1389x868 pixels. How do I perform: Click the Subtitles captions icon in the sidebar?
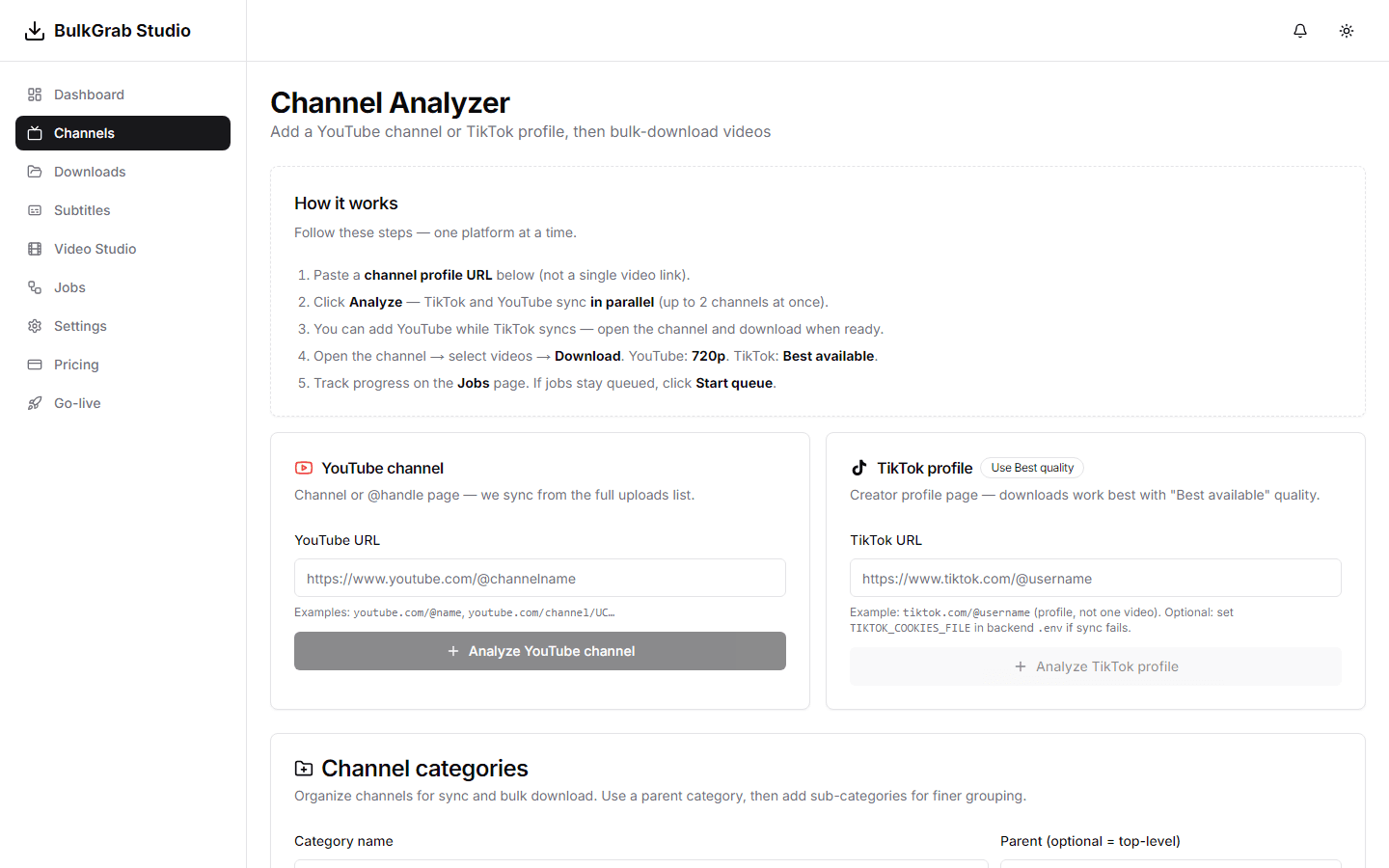point(35,210)
